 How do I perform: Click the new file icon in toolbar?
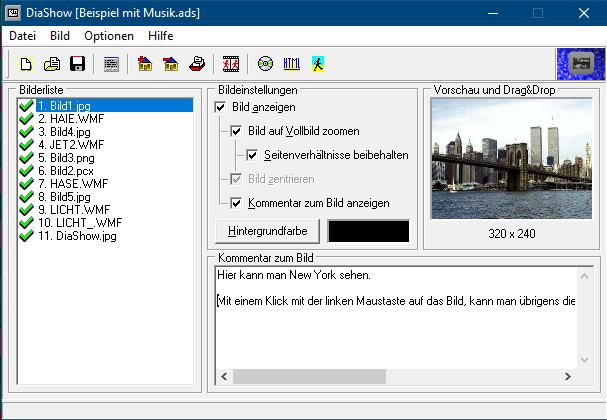click(27, 64)
